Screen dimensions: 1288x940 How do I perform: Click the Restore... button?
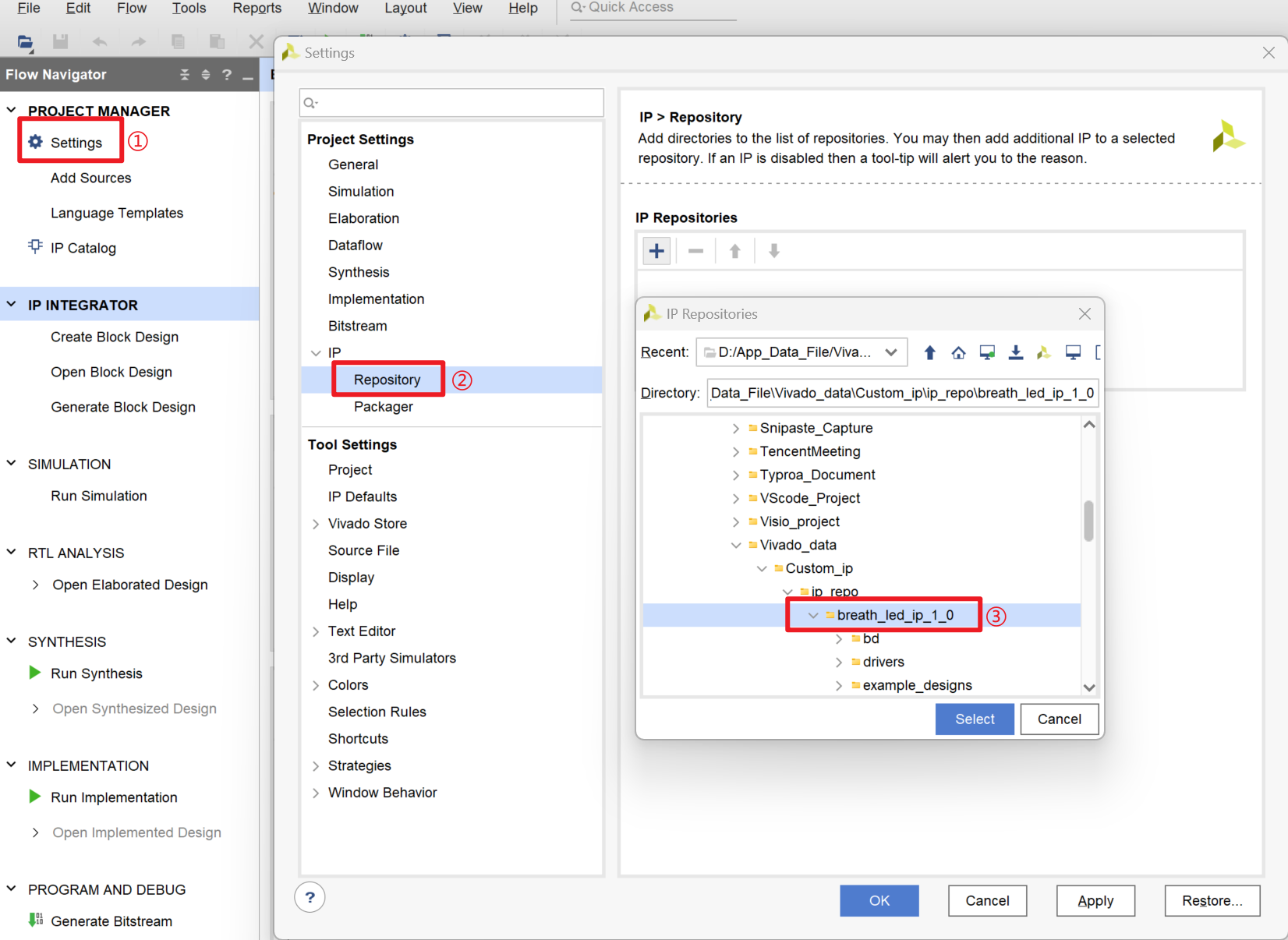1212,900
